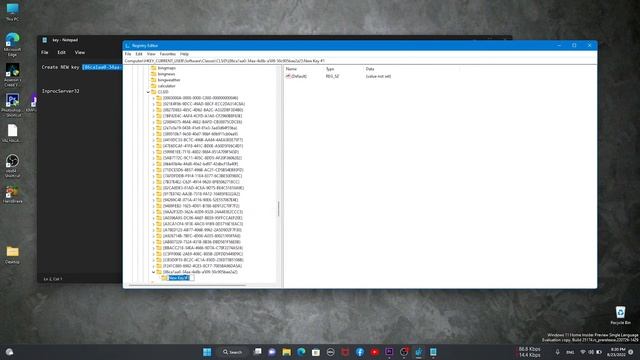Click the Data column header
Screen dimensions: 640x360
click(x=370, y=69)
